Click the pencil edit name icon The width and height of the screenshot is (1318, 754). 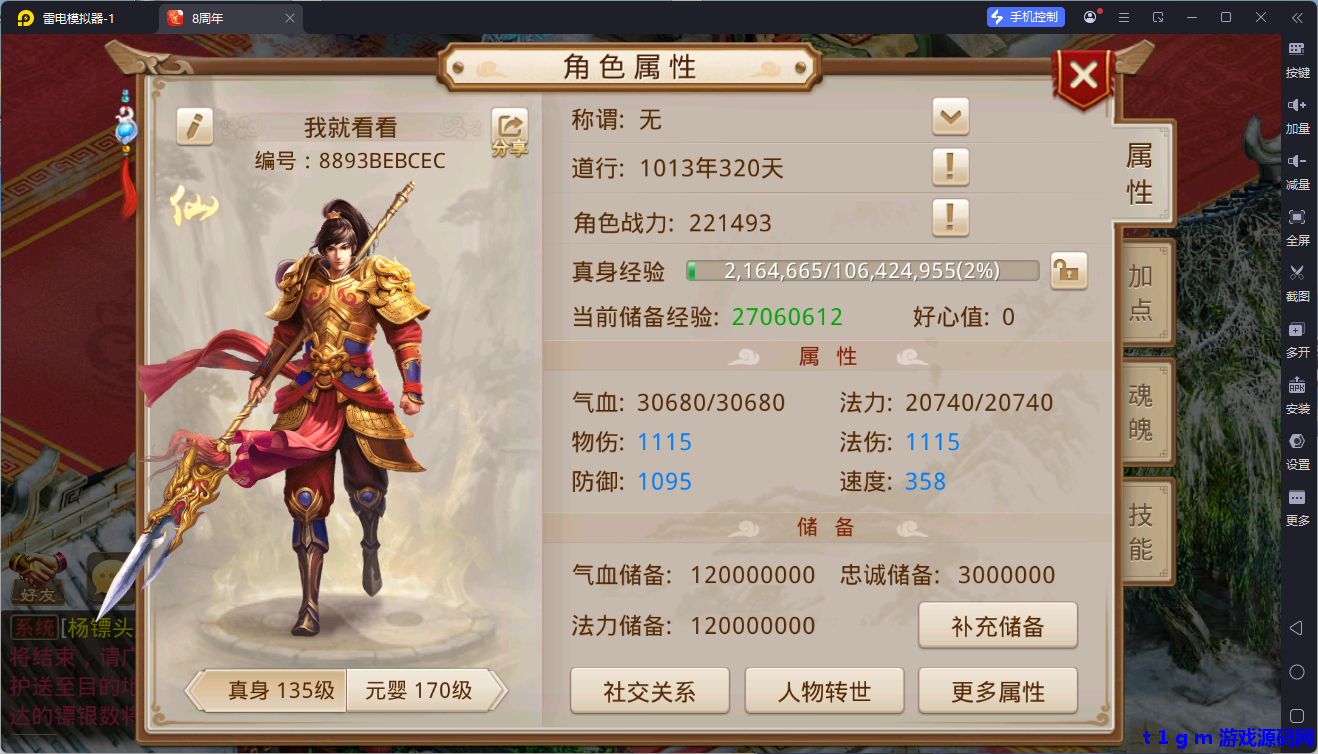tap(195, 126)
